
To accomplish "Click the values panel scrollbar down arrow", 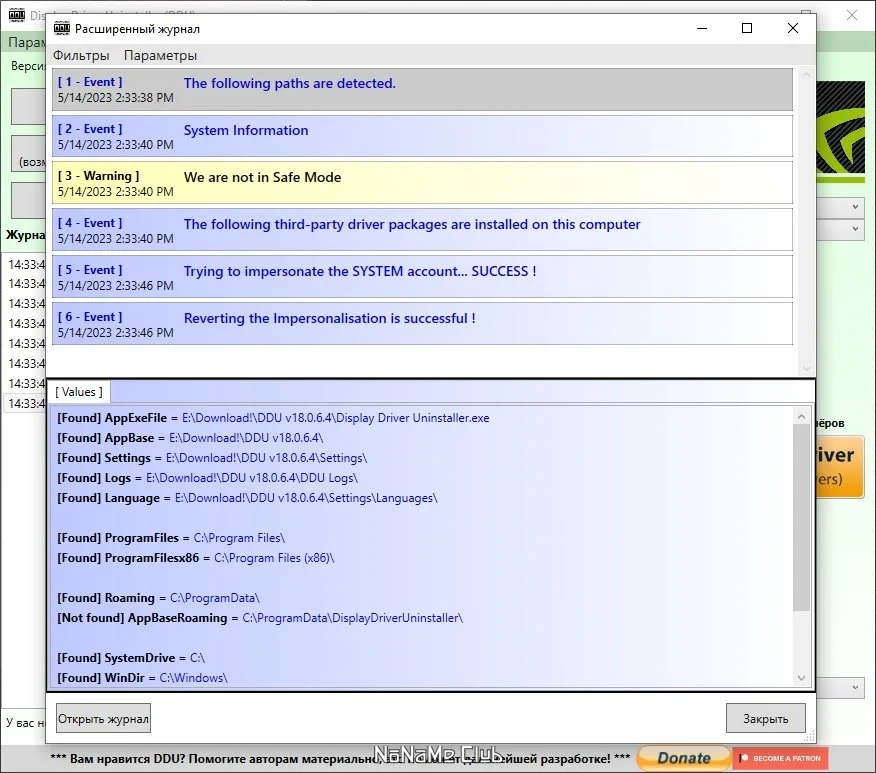I will 801,678.
